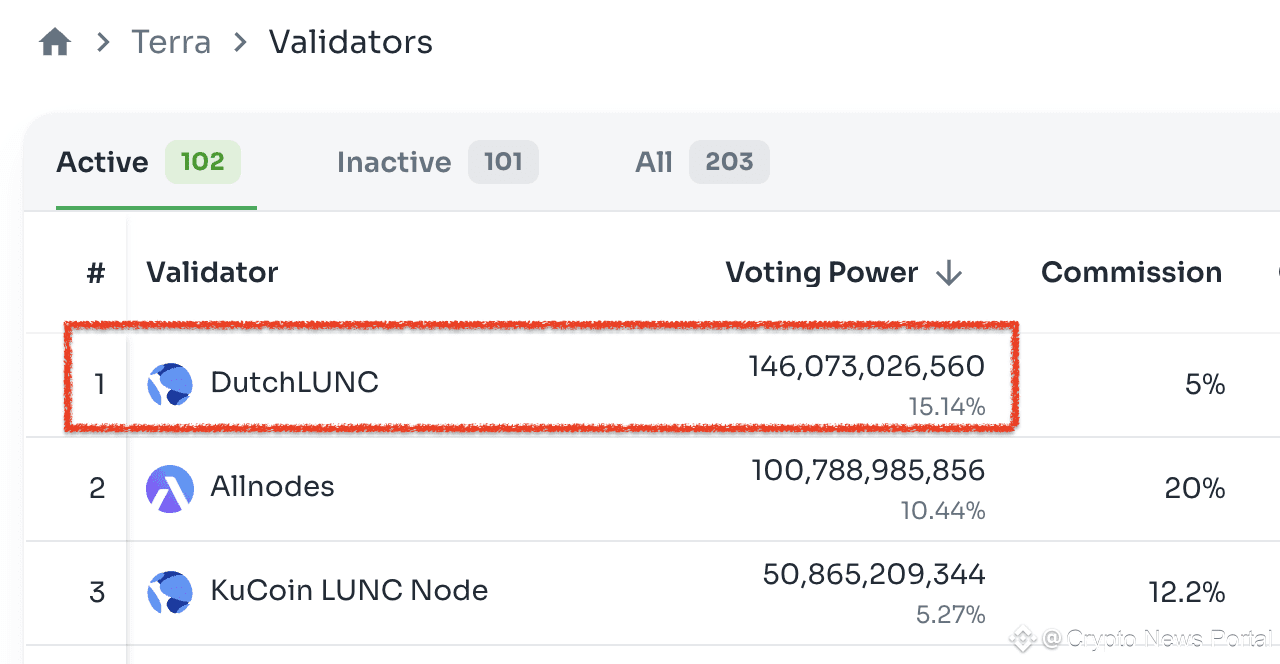The image size is (1280, 664).
Task: Click the DutchLUNC validator name
Action: click(x=294, y=383)
